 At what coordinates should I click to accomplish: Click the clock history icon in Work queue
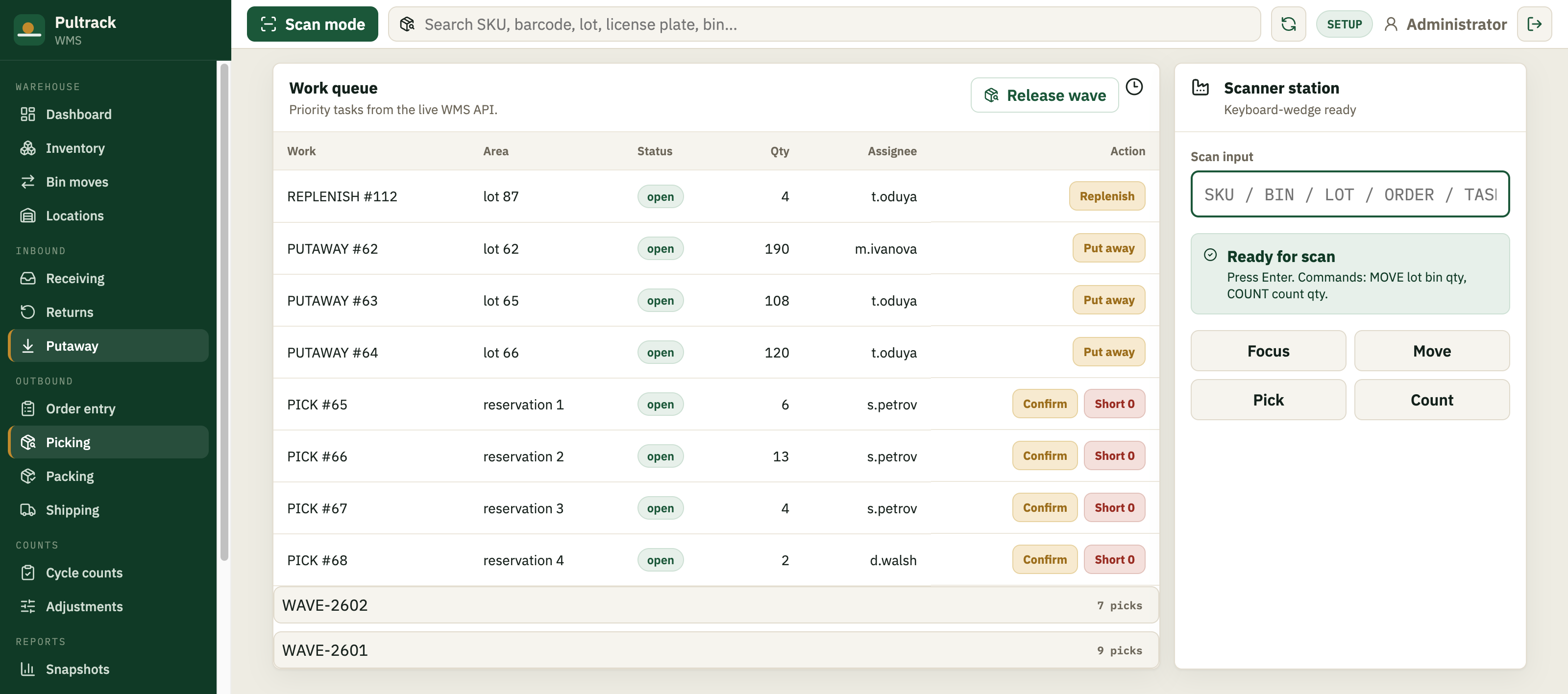coord(1134,87)
